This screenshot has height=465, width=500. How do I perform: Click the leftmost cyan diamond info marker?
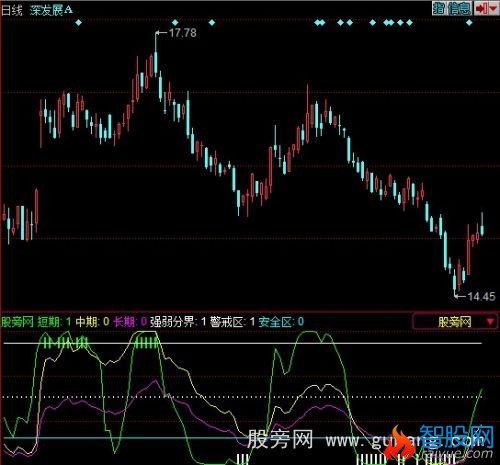(x=78, y=23)
